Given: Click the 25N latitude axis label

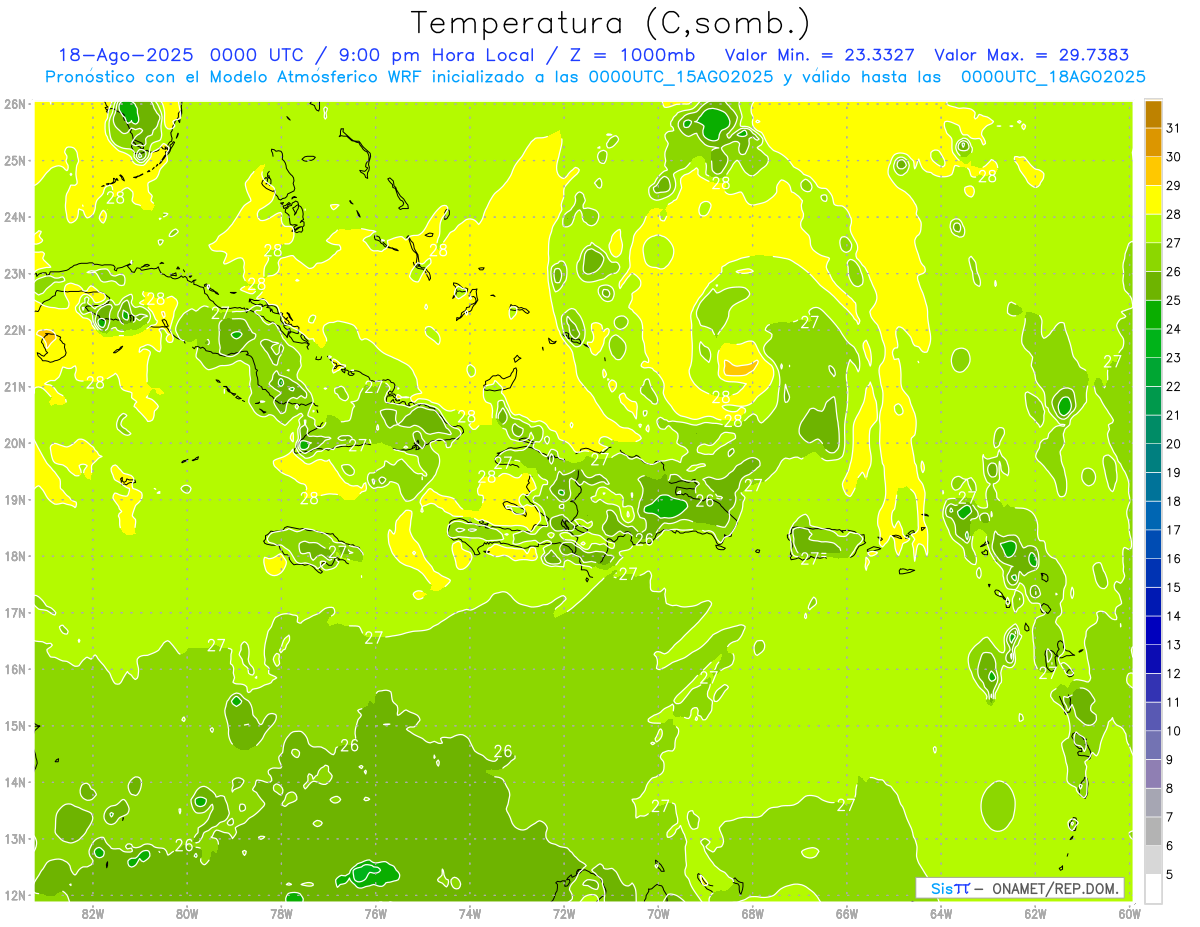Looking at the screenshot, I should (x=14, y=161).
